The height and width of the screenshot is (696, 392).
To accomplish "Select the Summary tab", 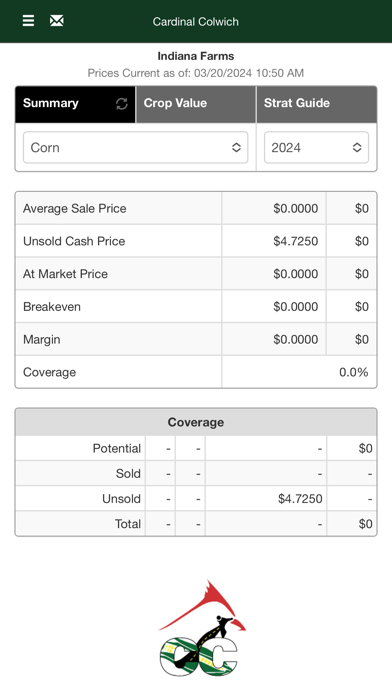I will tap(75, 104).
